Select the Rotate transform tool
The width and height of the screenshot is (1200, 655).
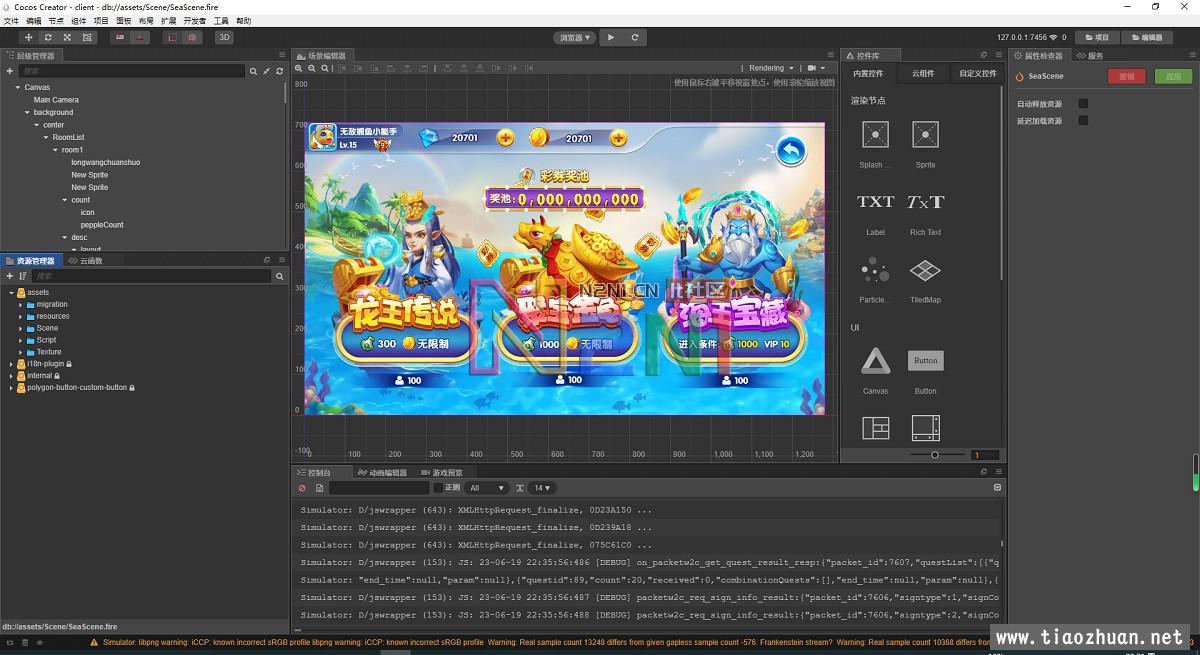tap(48, 37)
